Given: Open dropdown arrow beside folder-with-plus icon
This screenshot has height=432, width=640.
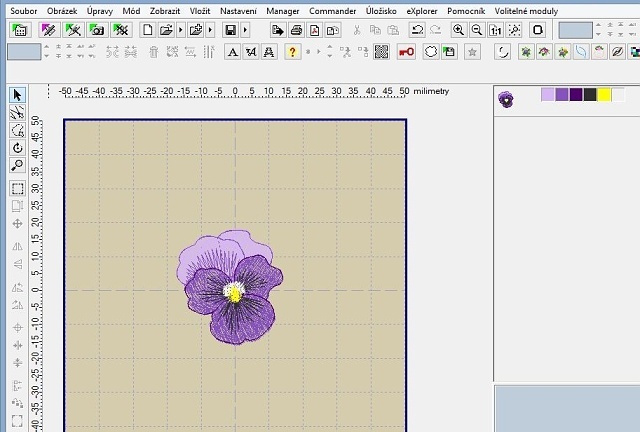Looking at the screenshot, I should (212, 30).
